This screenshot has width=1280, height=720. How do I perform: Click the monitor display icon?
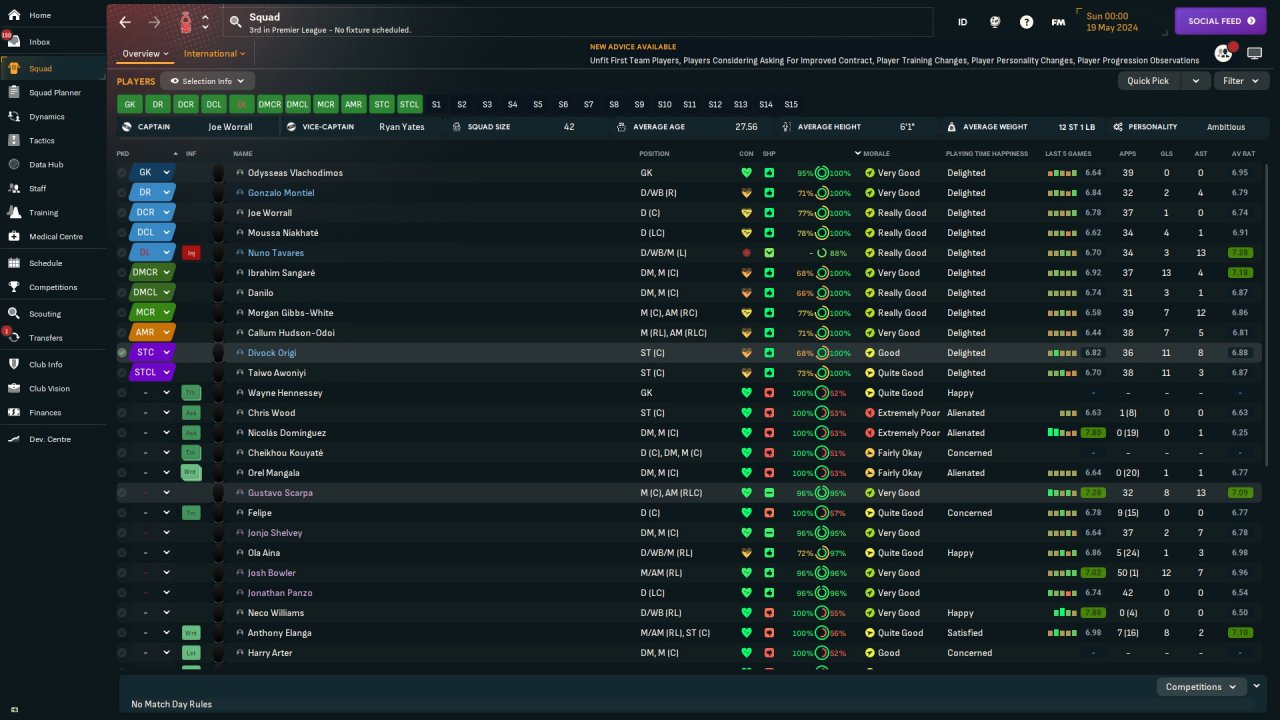1254,53
